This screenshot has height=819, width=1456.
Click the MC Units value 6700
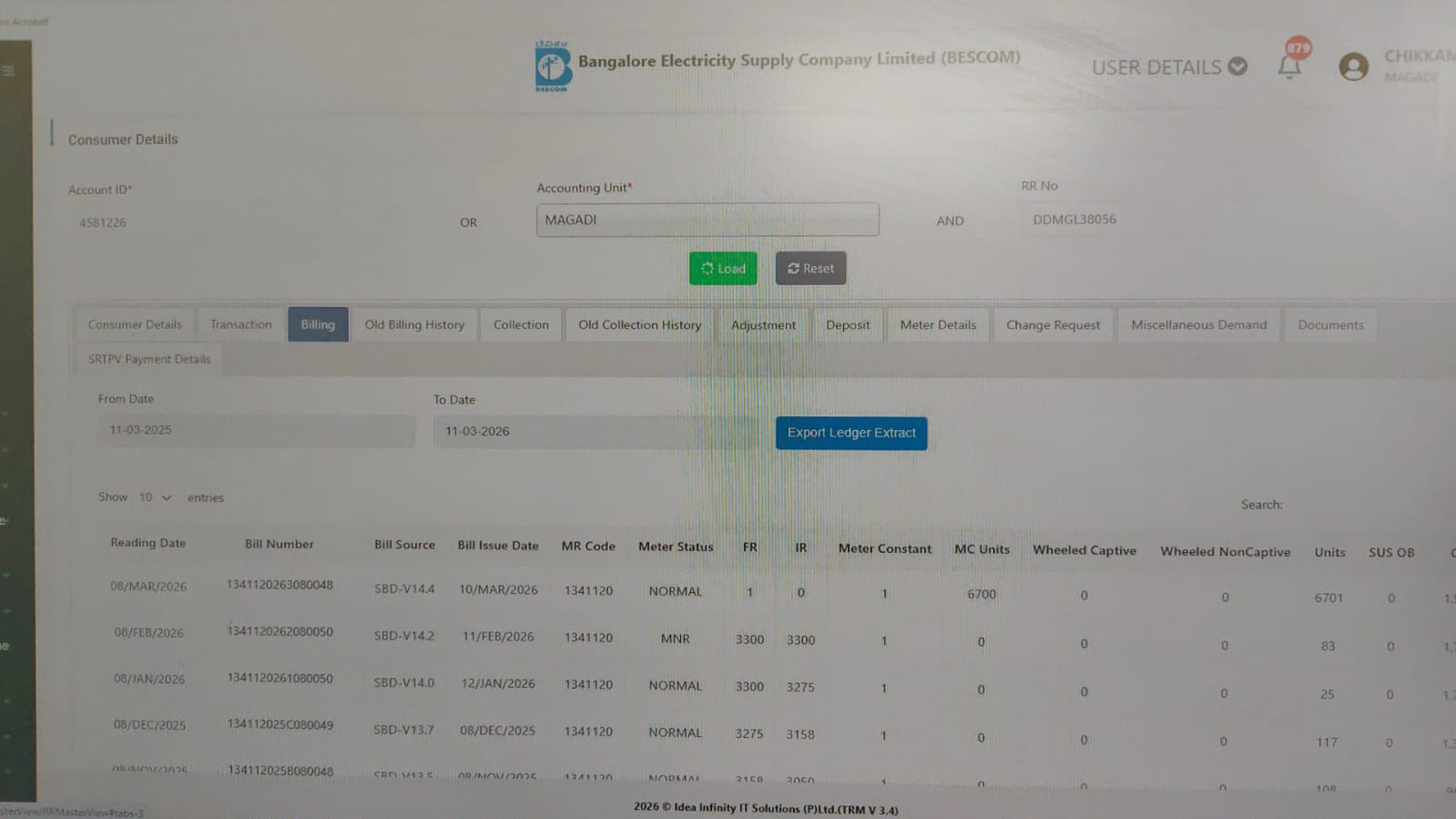click(982, 594)
